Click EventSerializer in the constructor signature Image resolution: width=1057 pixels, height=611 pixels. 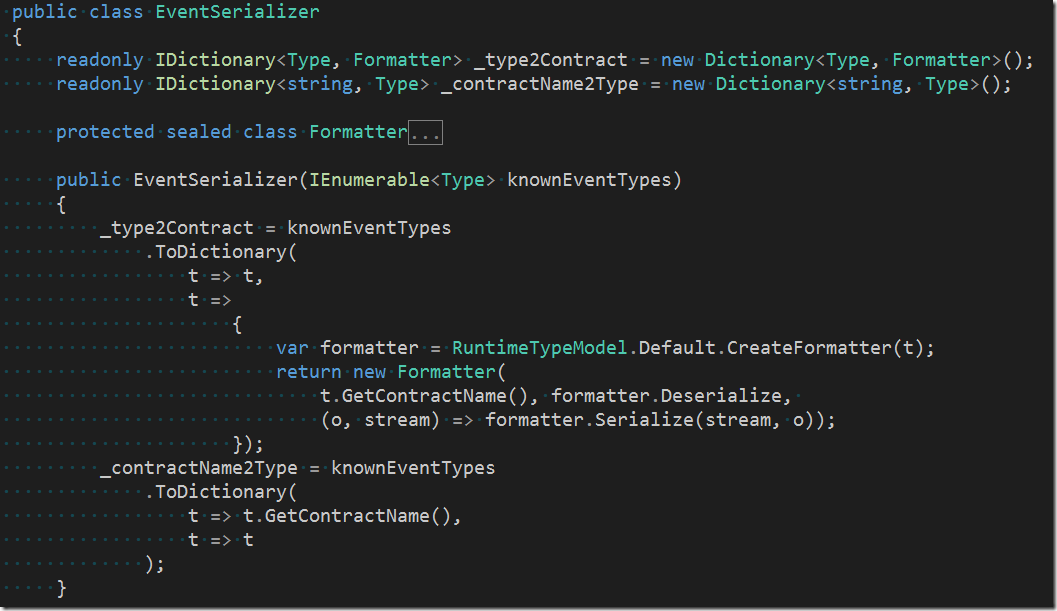coord(216,180)
